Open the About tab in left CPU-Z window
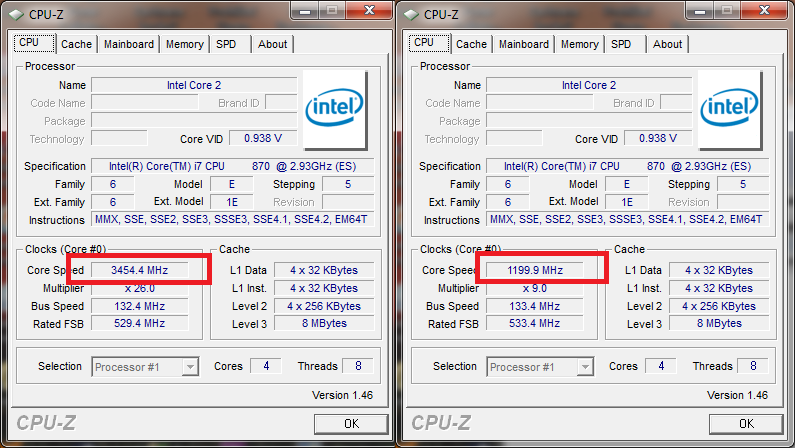The height and width of the screenshot is (448, 796). (x=273, y=44)
